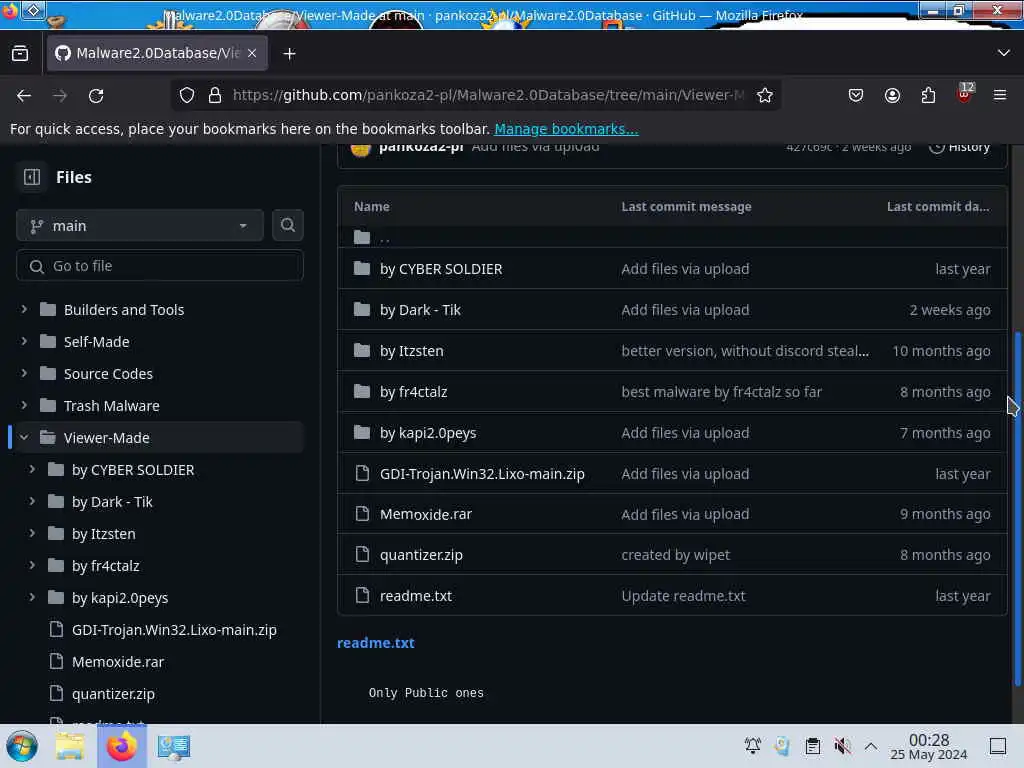Open by Itzsten folder in table
This screenshot has height=768, width=1024.
pos(411,351)
